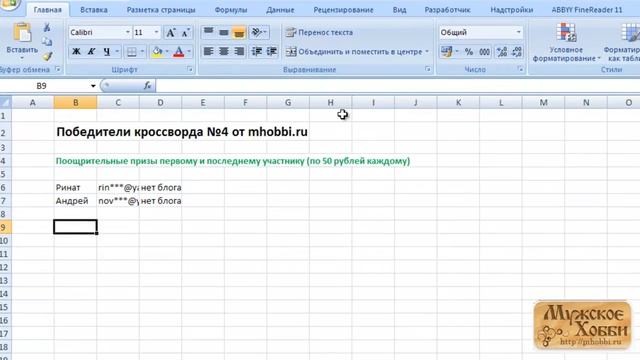Image resolution: width=640 pixels, height=360 pixels.
Task: Click the Office button
Action: 9,4
